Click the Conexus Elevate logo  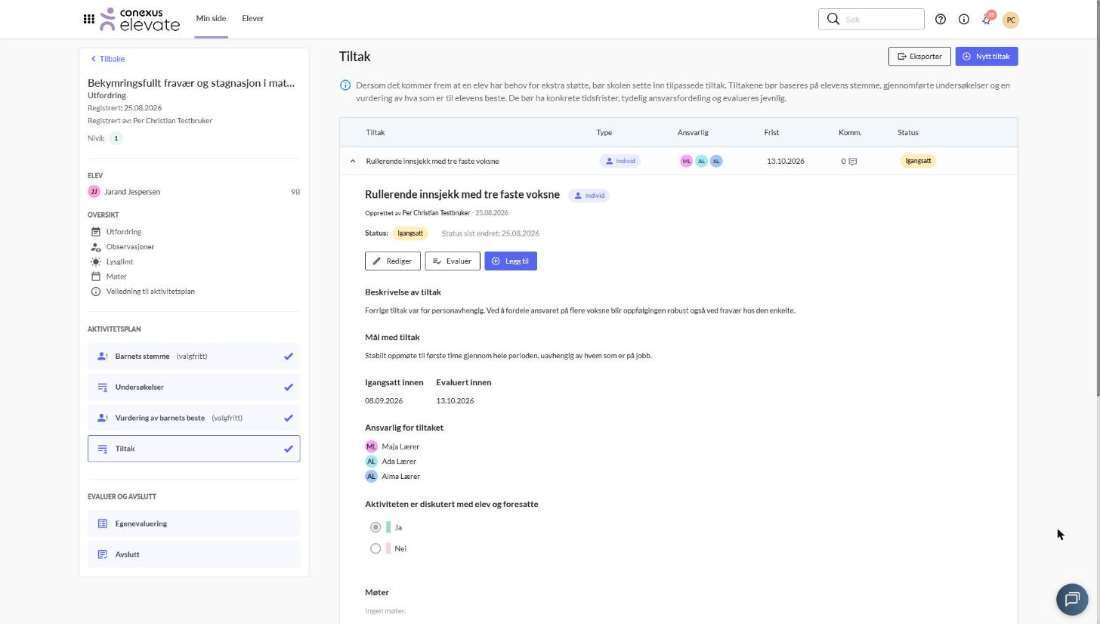tap(140, 19)
